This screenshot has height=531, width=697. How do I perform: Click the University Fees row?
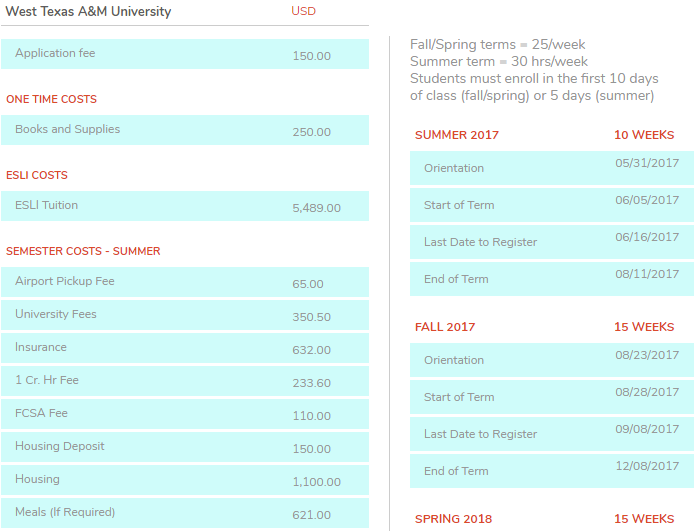click(185, 315)
